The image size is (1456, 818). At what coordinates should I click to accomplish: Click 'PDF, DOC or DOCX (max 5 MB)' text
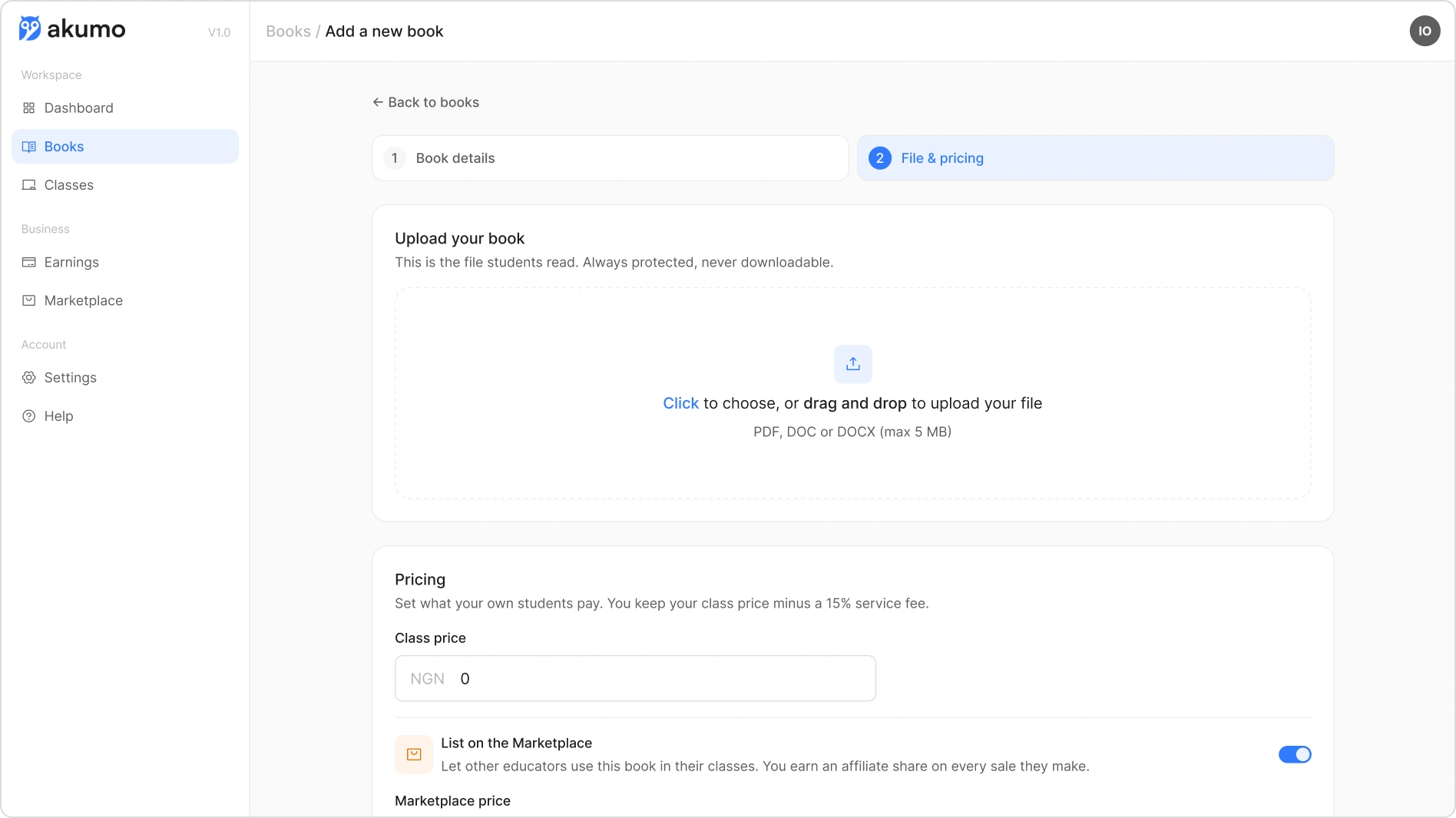click(852, 432)
